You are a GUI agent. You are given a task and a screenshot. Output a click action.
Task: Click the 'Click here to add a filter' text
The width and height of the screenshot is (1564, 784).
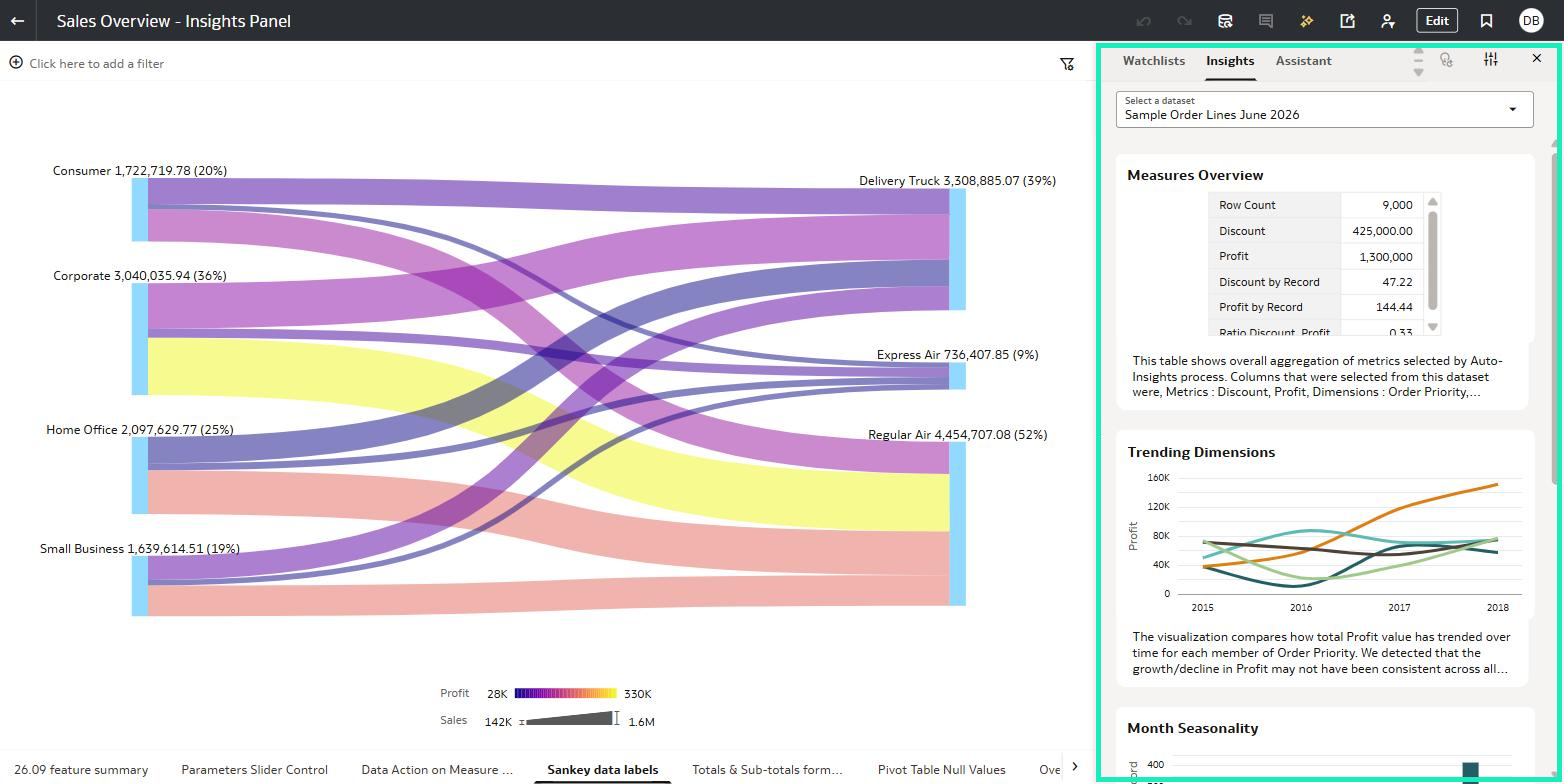tap(96, 63)
